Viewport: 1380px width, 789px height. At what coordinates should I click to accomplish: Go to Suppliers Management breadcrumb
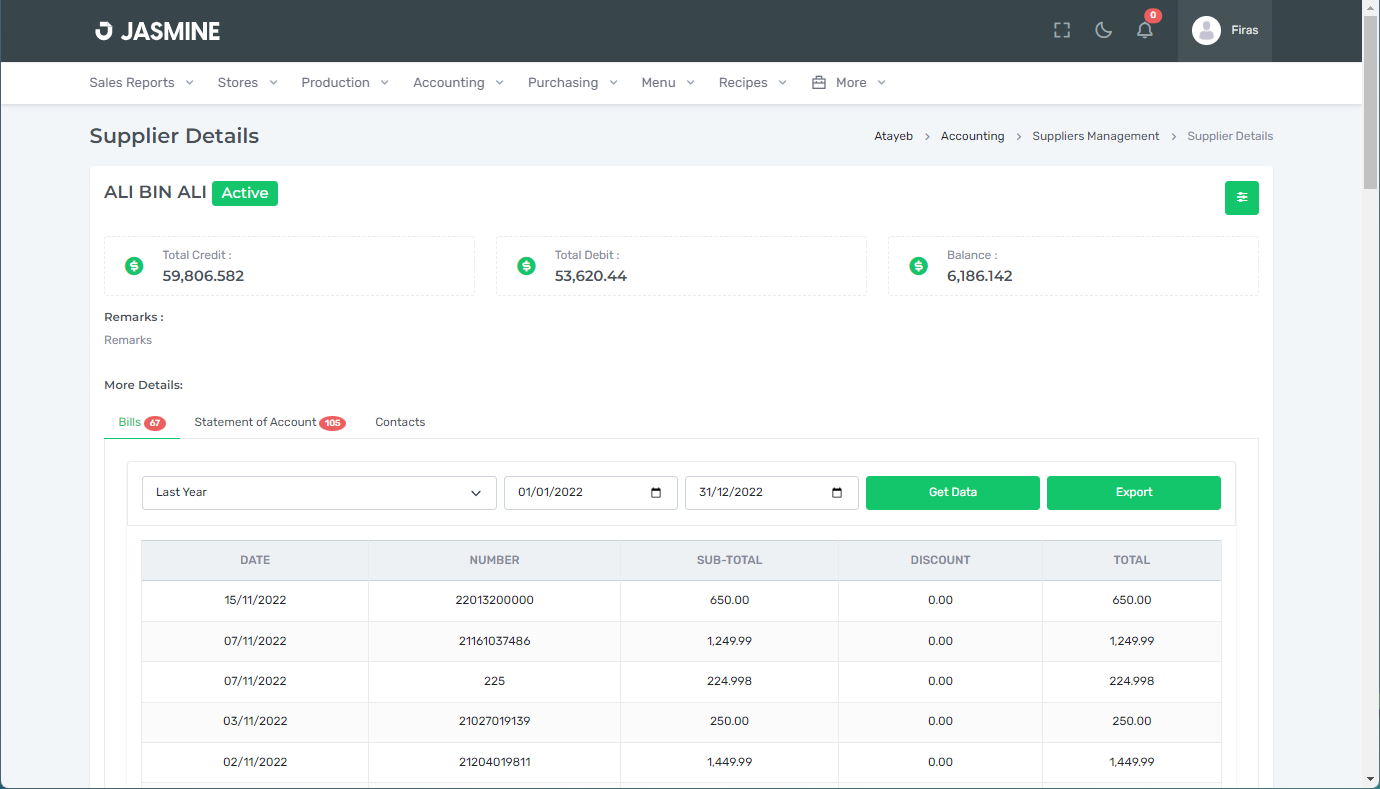pos(1095,136)
